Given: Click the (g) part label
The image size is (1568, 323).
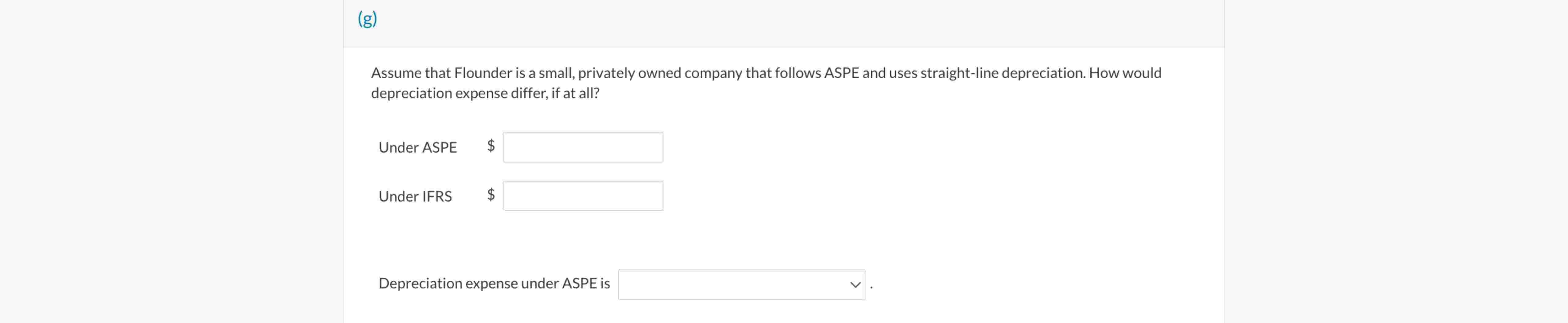Looking at the screenshot, I should pyautogui.click(x=367, y=20).
